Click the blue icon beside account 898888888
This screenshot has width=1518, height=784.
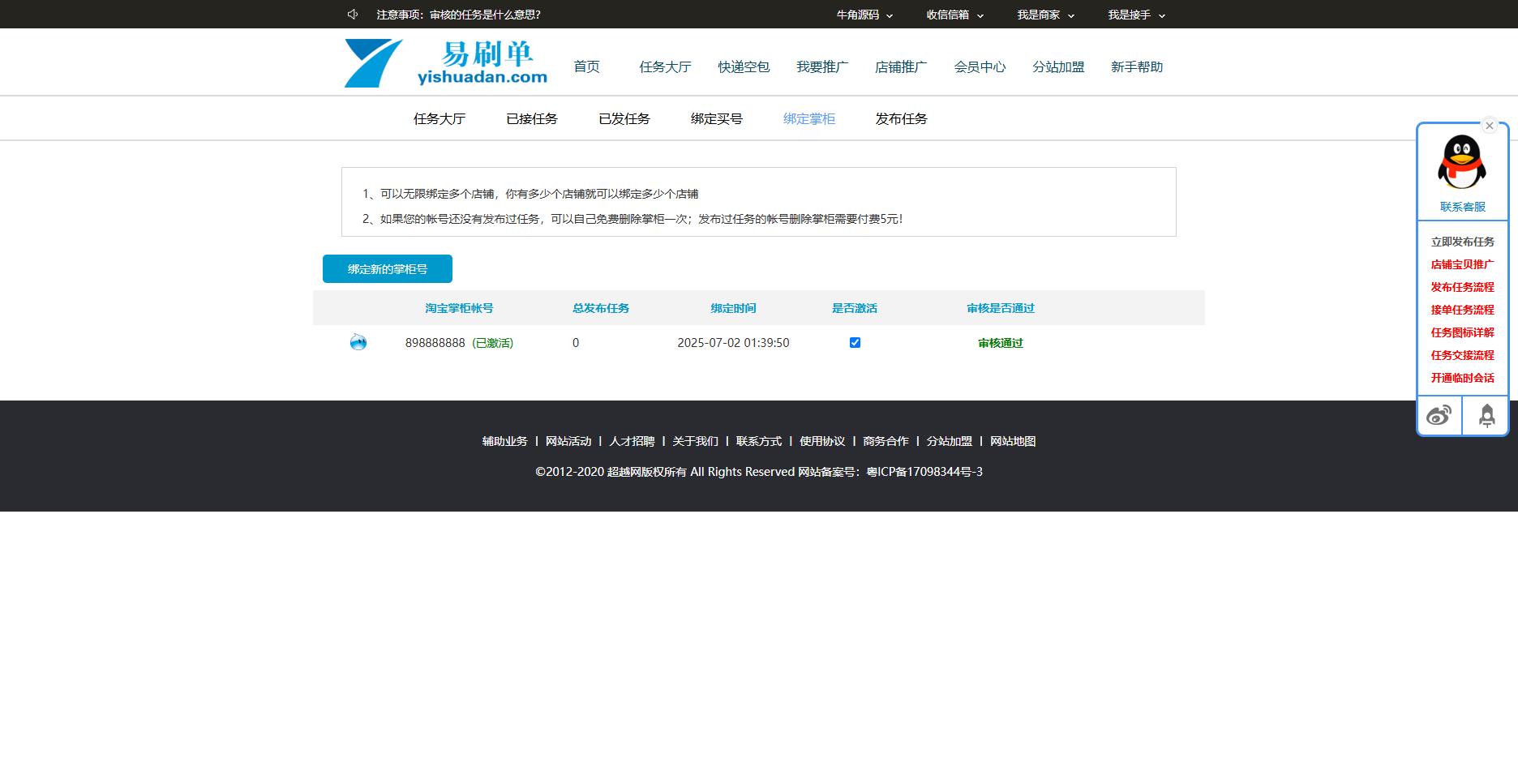point(358,343)
